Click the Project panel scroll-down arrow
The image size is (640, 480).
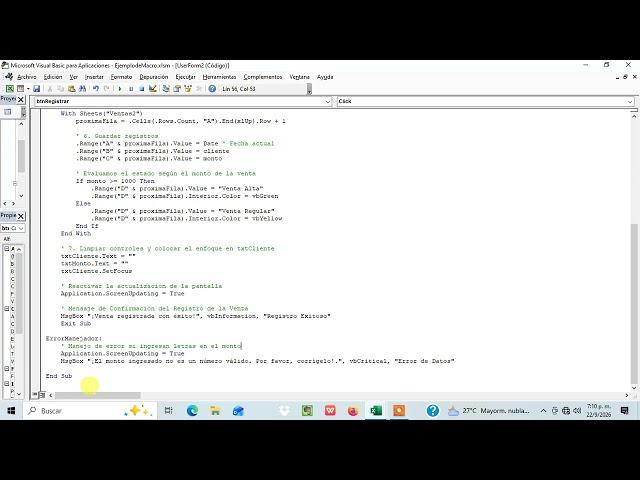pyautogui.click(x=21, y=196)
